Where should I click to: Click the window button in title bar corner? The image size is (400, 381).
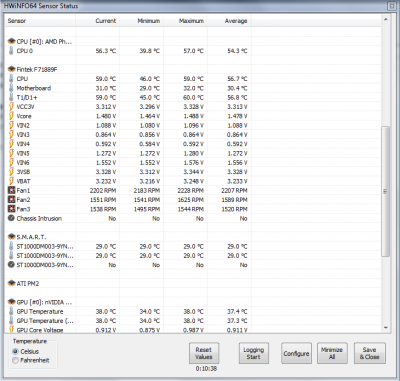[x=391, y=6]
